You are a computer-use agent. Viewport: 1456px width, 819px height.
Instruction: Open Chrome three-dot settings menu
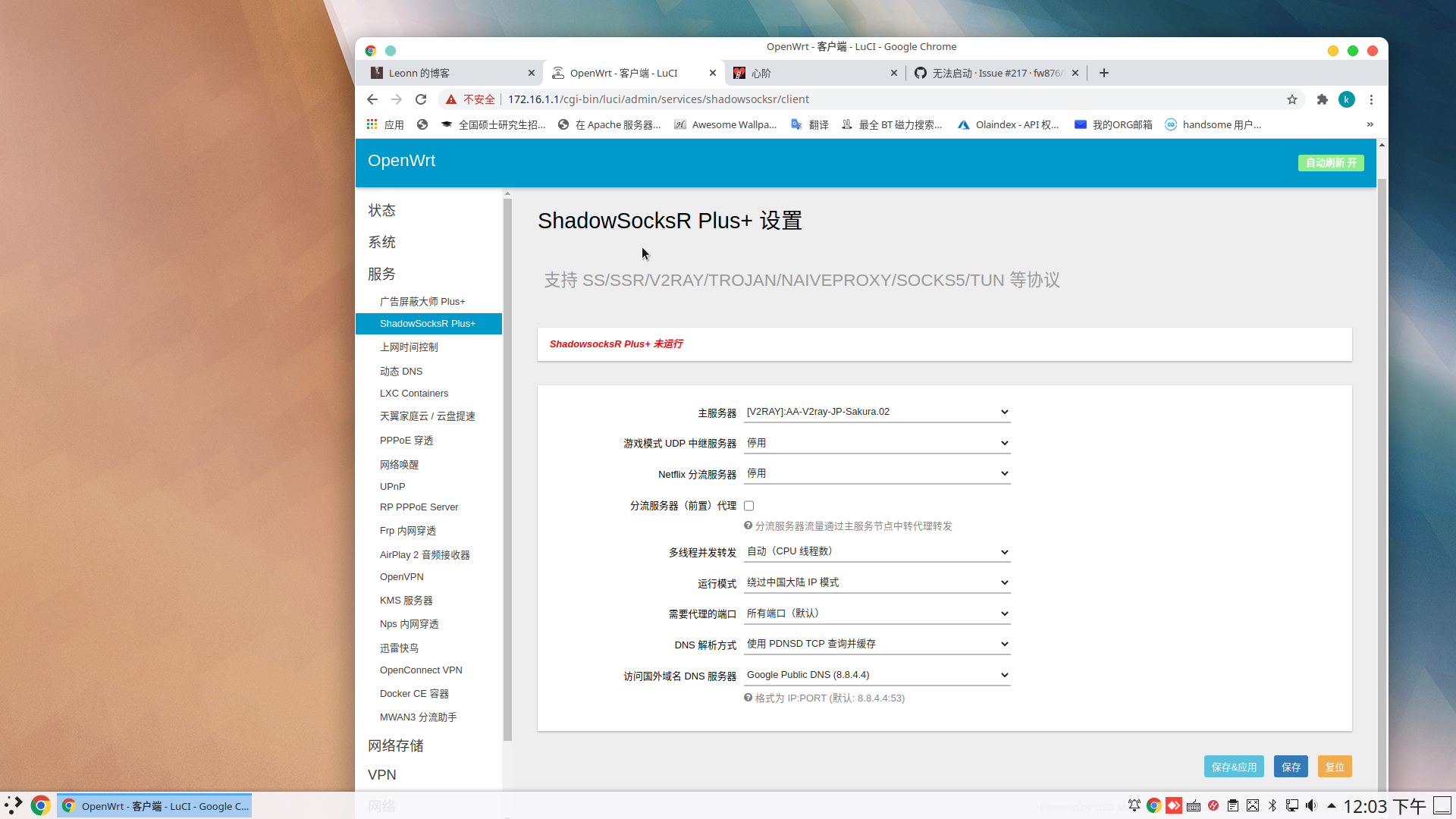(1371, 99)
